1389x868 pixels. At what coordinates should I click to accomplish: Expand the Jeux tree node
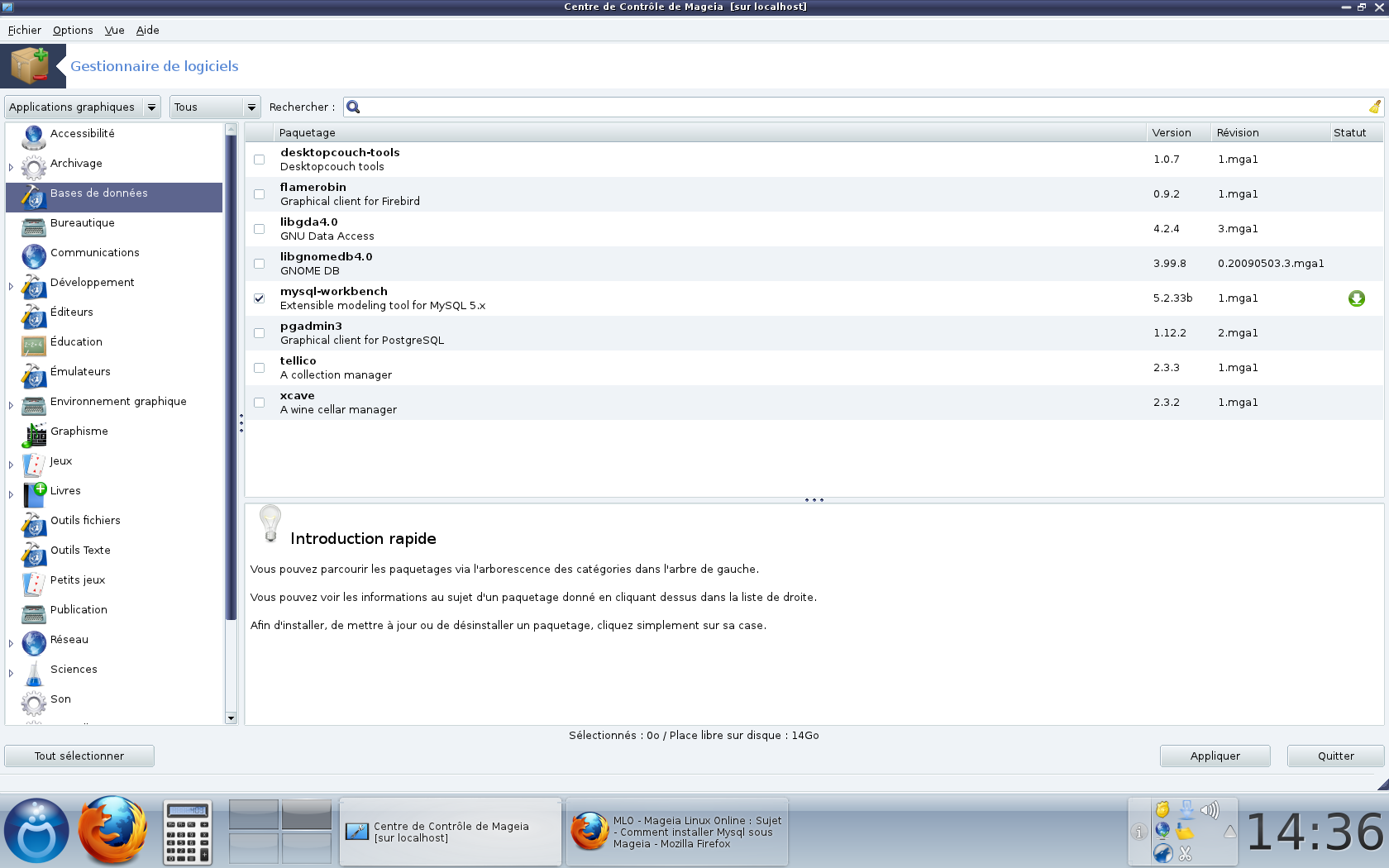pyautogui.click(x=12, y=465)
